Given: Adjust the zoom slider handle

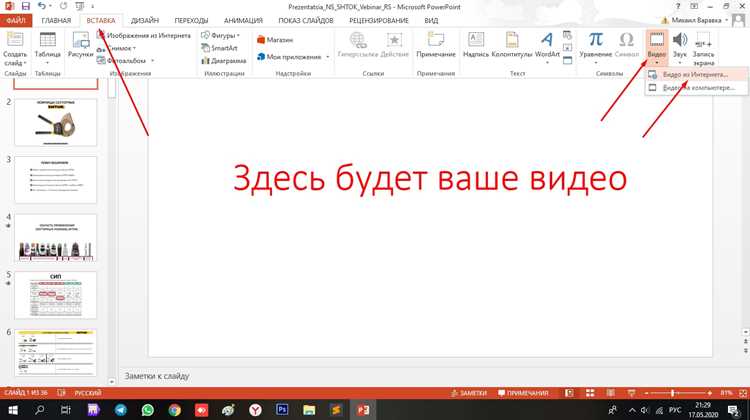Looking at the screenshot, I should click(x=672, y=393).
